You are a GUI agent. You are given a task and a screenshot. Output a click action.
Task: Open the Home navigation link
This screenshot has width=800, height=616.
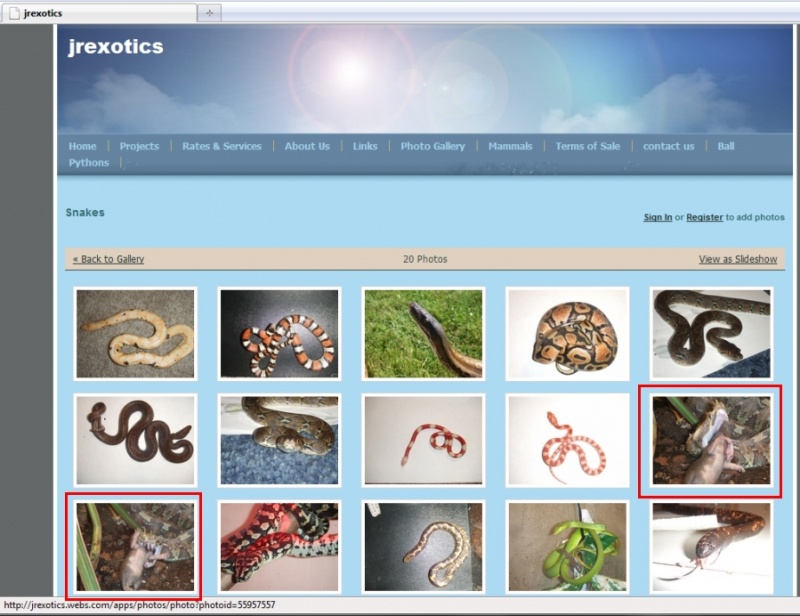pos(82,146)
